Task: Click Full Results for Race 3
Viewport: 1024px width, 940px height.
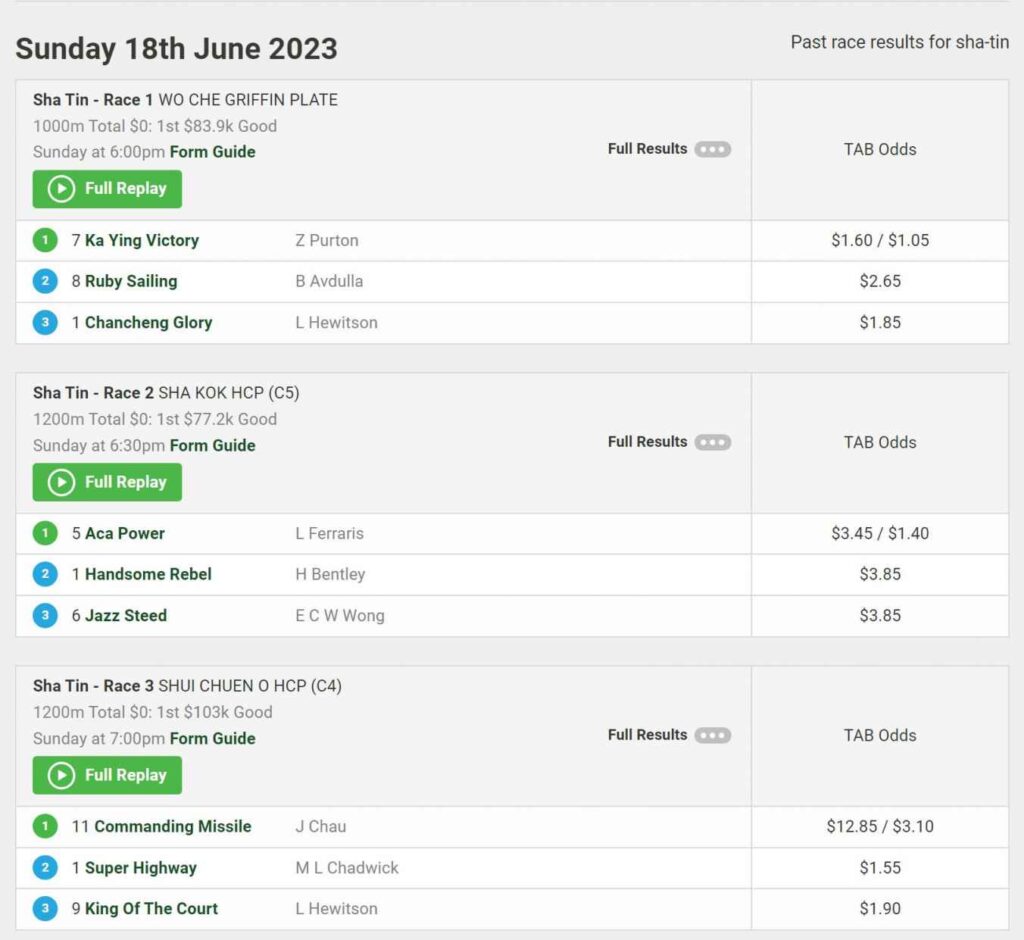Action: [x=646, y=734]
